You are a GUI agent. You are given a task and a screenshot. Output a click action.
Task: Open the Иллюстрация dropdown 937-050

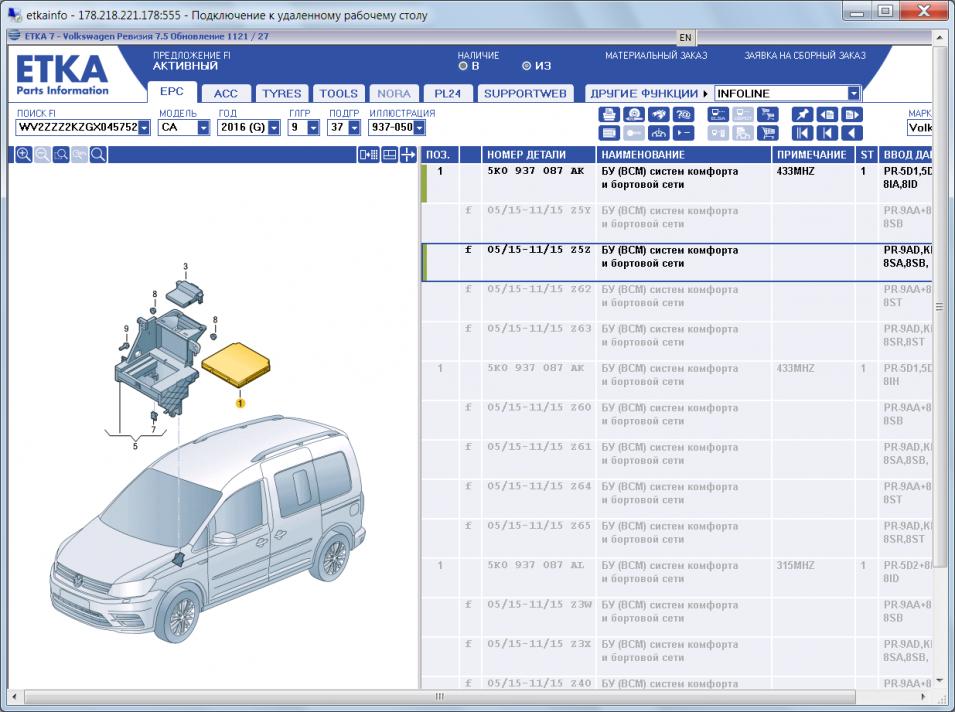point(419,127)
